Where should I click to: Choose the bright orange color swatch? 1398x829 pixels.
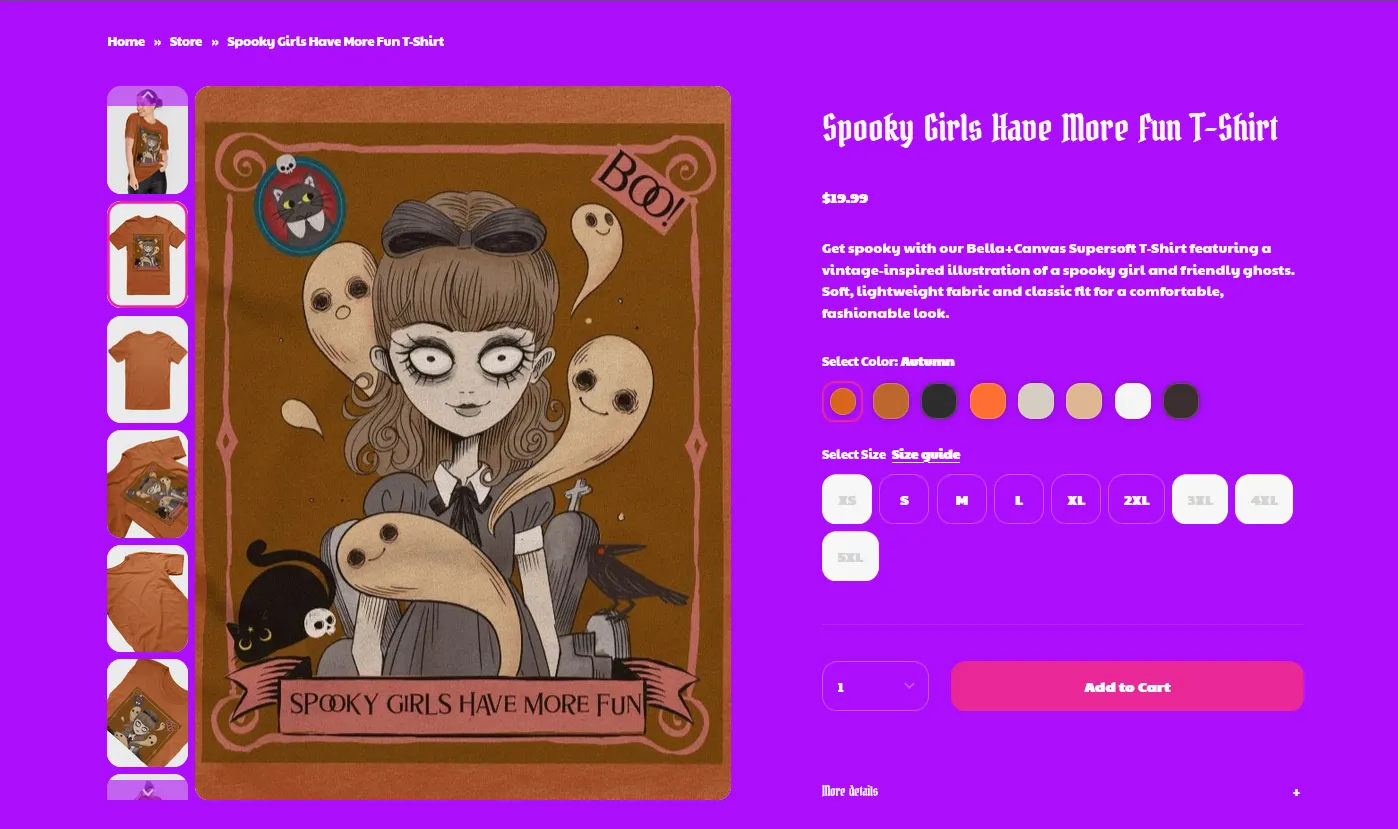[988, 401]
